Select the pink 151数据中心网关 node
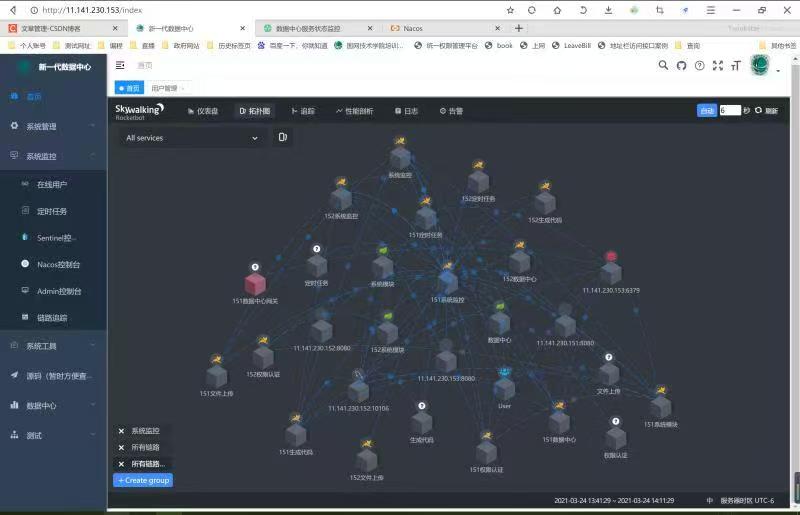800x515 pixels. click(255, 285)
